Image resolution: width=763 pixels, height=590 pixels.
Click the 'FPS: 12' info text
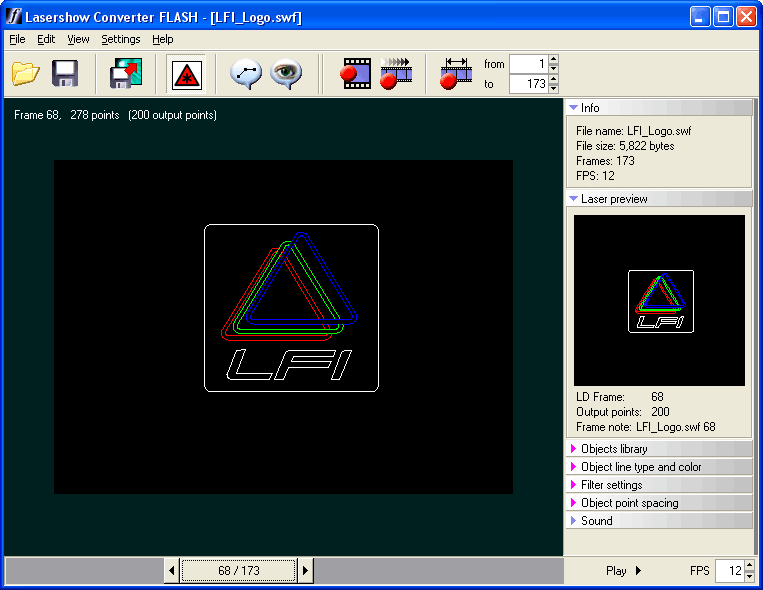pyautogui.click(x=595, y=176)
